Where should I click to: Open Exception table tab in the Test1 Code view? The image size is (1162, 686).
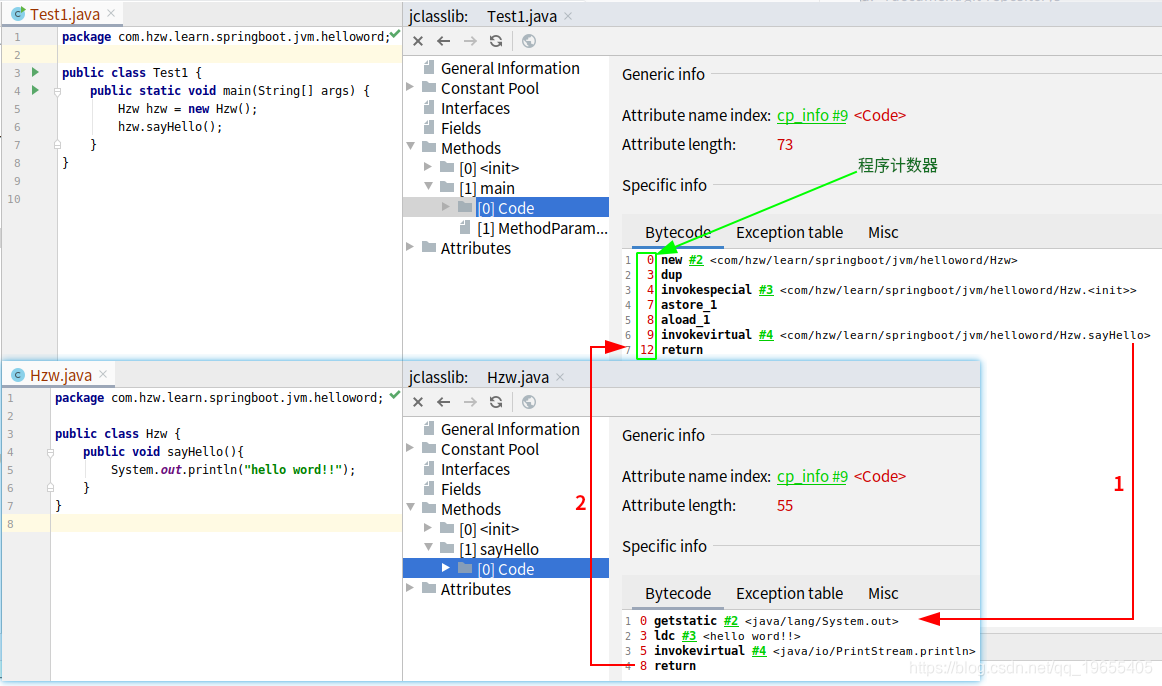click(x=789, y=233)
